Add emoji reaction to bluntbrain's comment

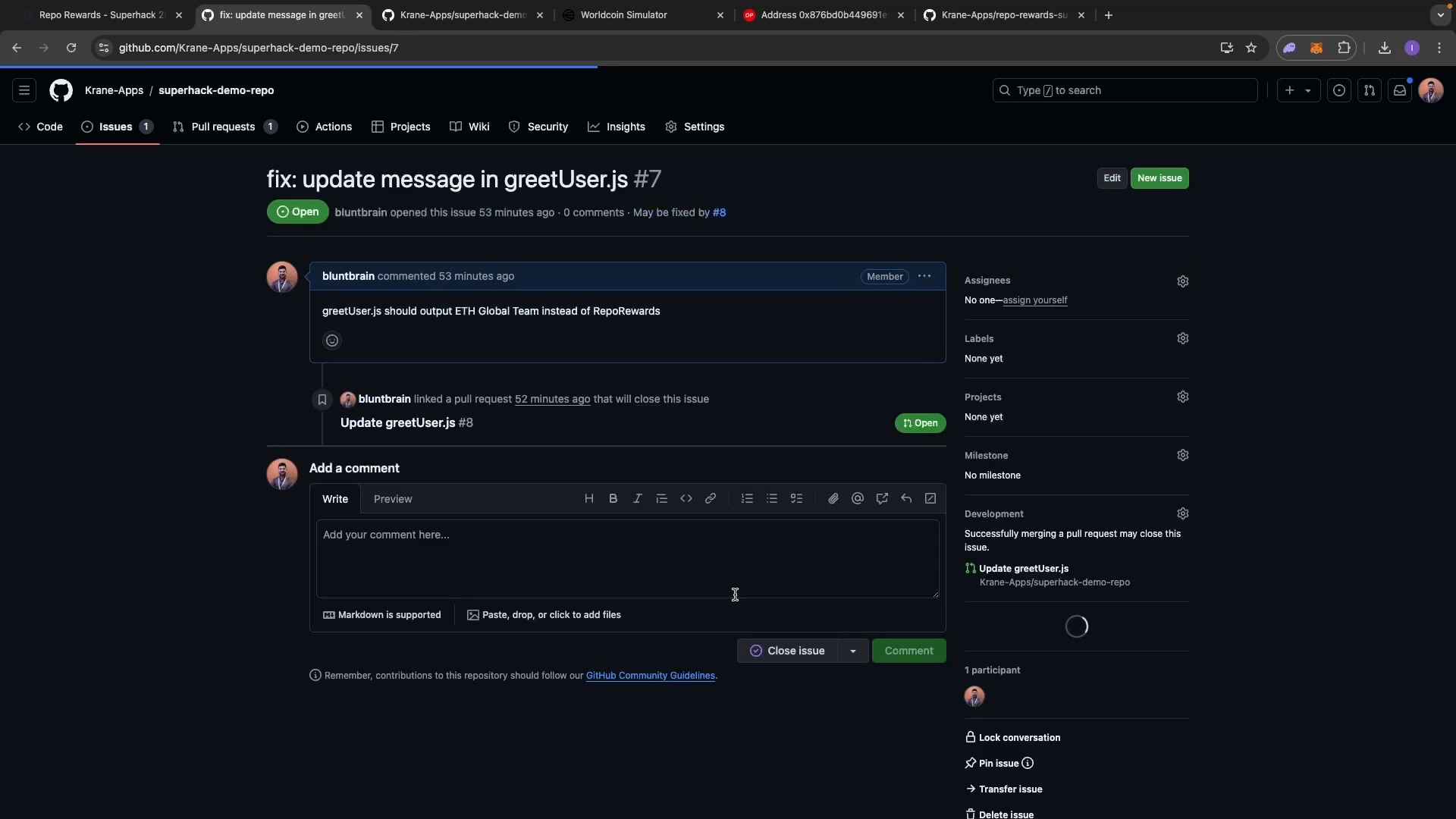pos(332,340)
